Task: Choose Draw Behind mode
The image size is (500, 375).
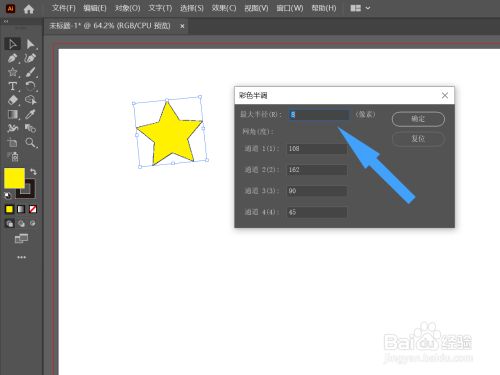Action: coord(21,223)
